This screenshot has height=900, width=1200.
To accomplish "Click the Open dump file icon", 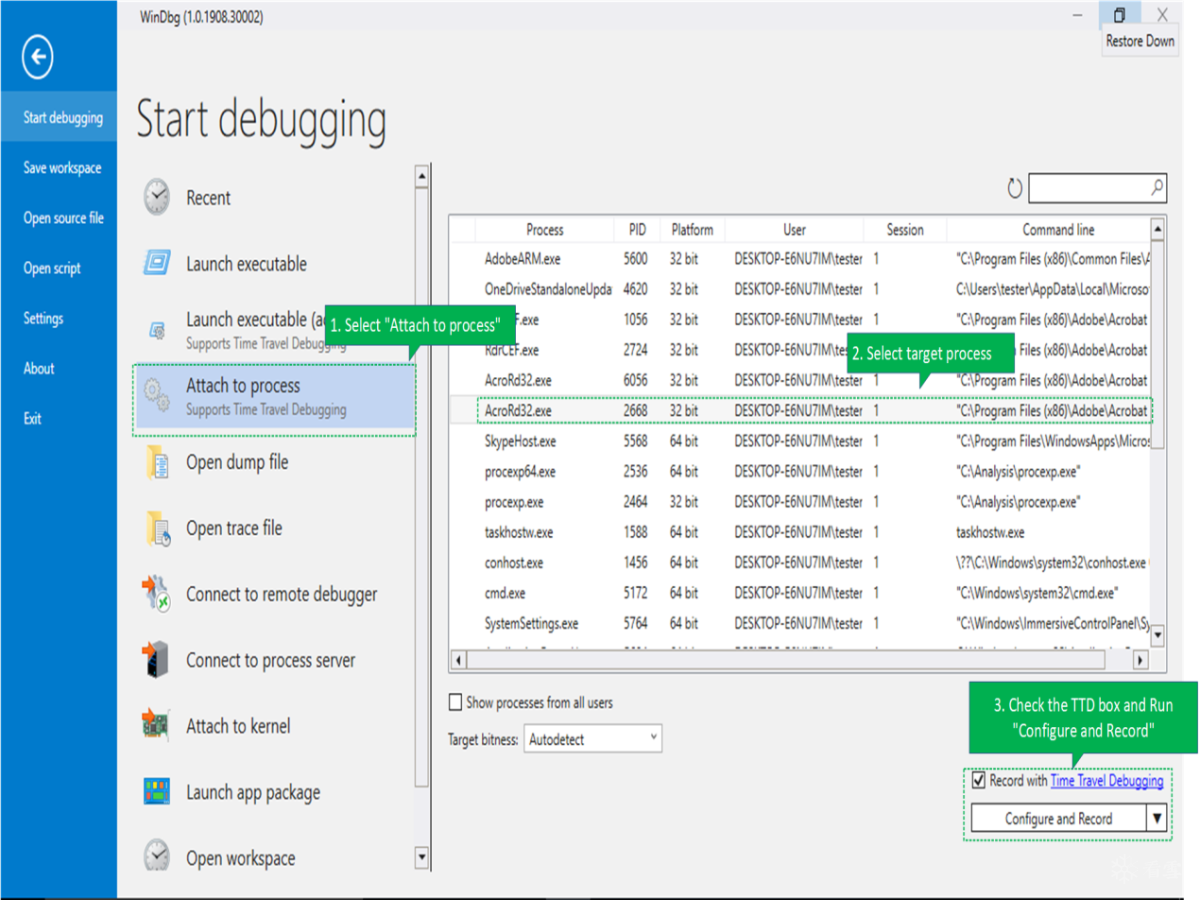I will click(x=157, y=462).
